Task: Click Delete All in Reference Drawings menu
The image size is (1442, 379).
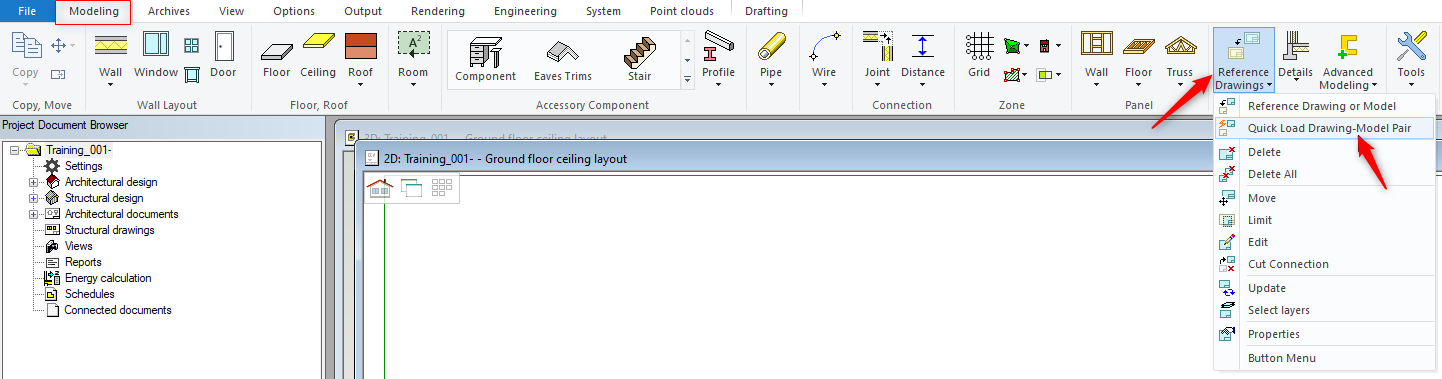Action: pos(1272,174)
